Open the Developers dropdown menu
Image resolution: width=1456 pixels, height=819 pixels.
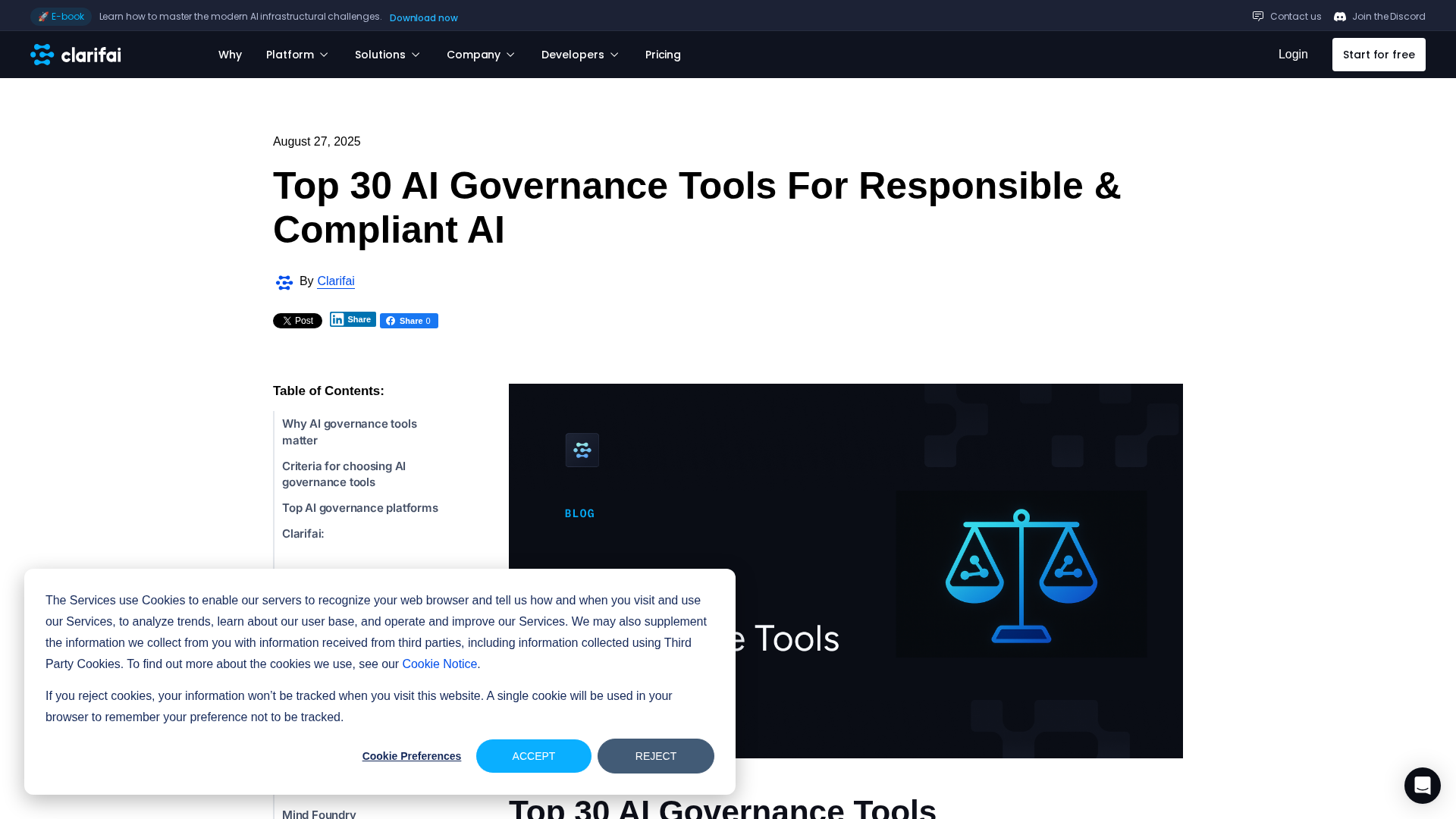point(580,55)
